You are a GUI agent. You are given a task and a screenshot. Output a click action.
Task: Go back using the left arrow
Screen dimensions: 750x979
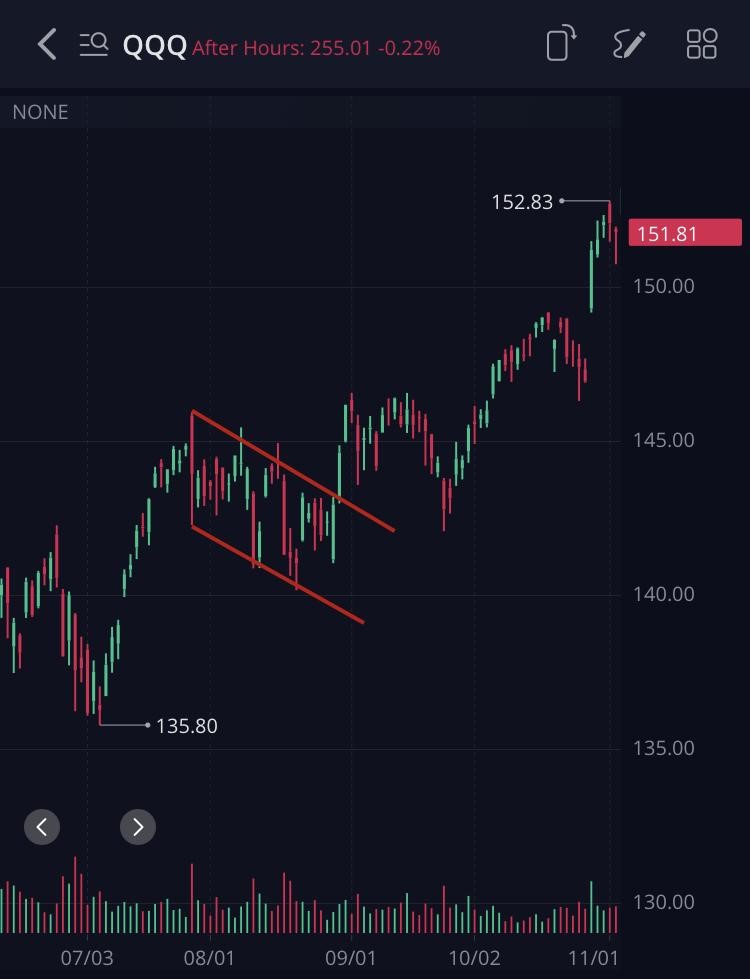47,44
